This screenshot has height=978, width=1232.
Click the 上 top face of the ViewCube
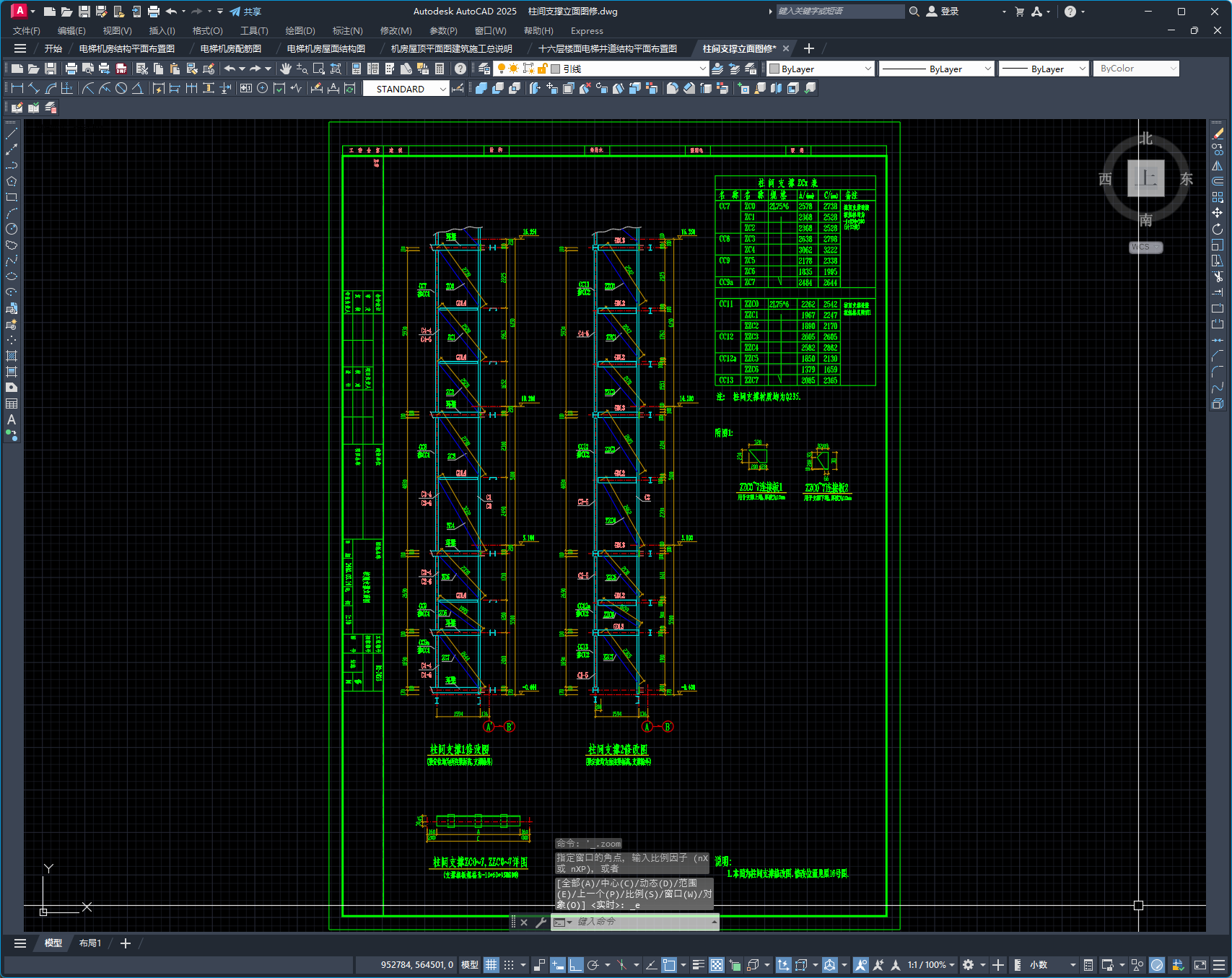point(1146,178)
